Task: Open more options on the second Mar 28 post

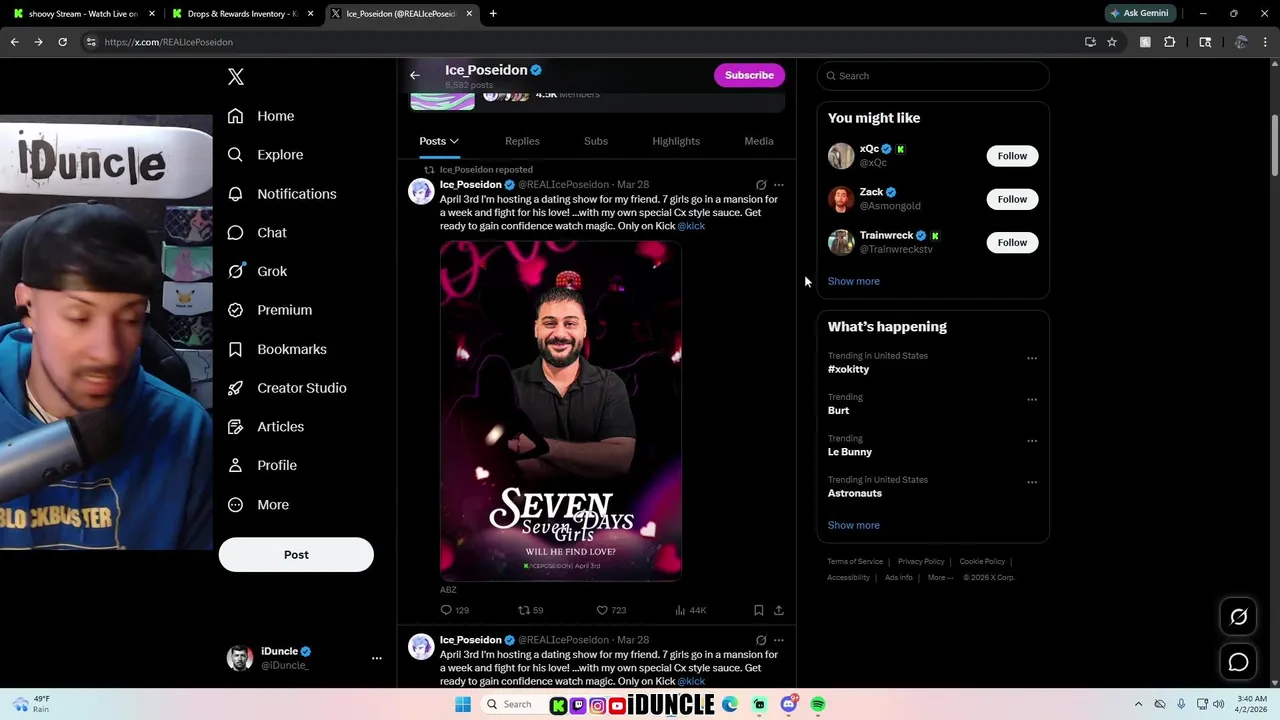Action: [779, 640]
